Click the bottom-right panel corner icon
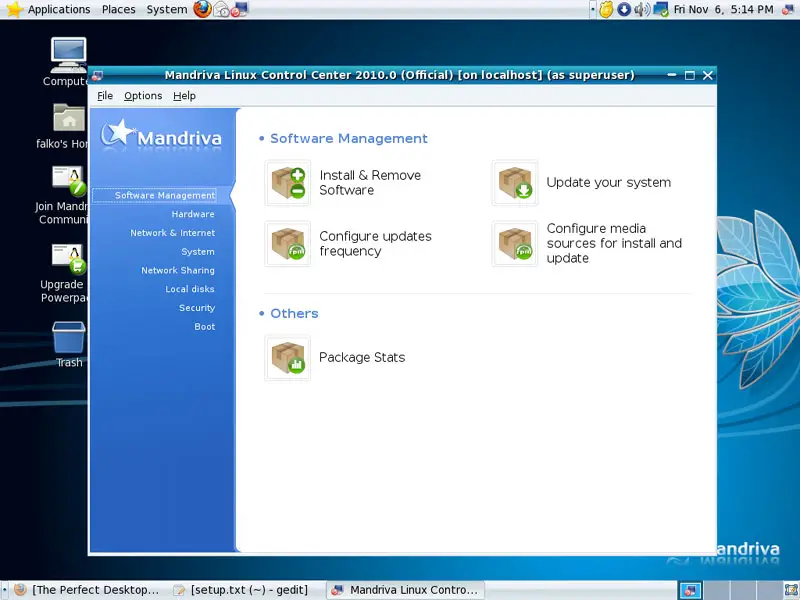Image resolution: width=800 pixels, height=600 pixels. 791,590
